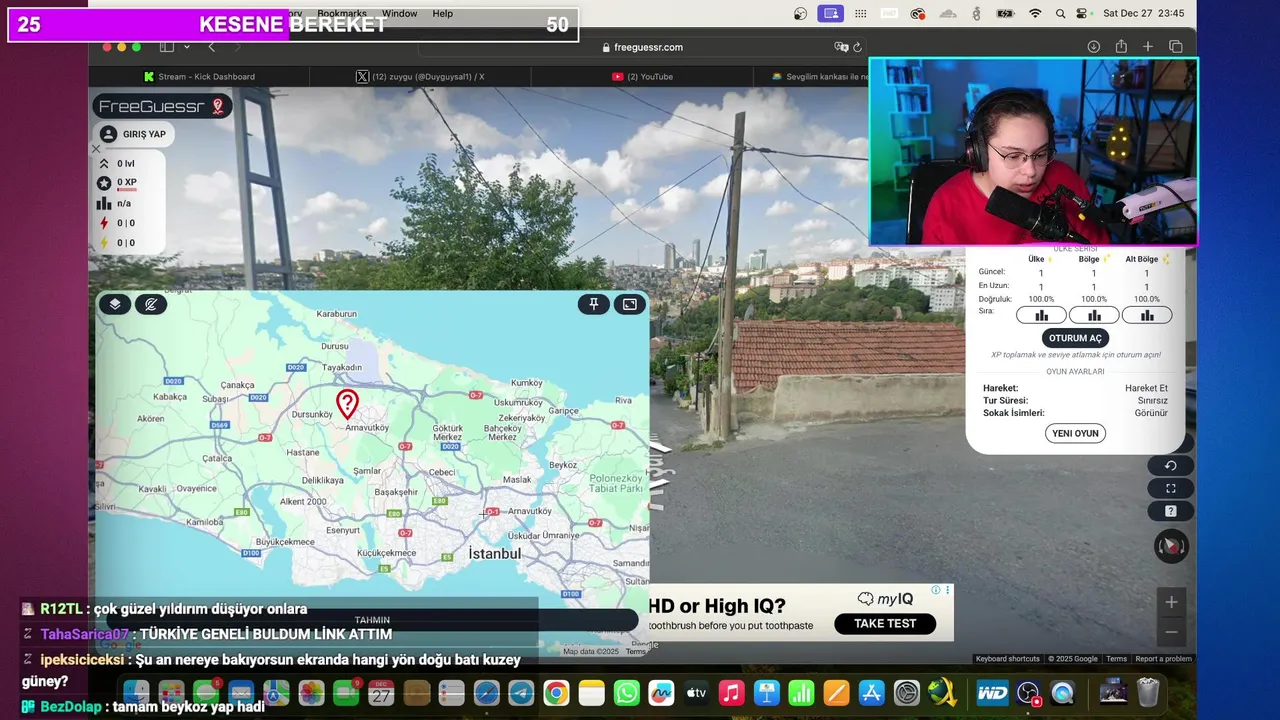
Task: Click the FreeGuessr logo
Action: (x=162, y=106)
